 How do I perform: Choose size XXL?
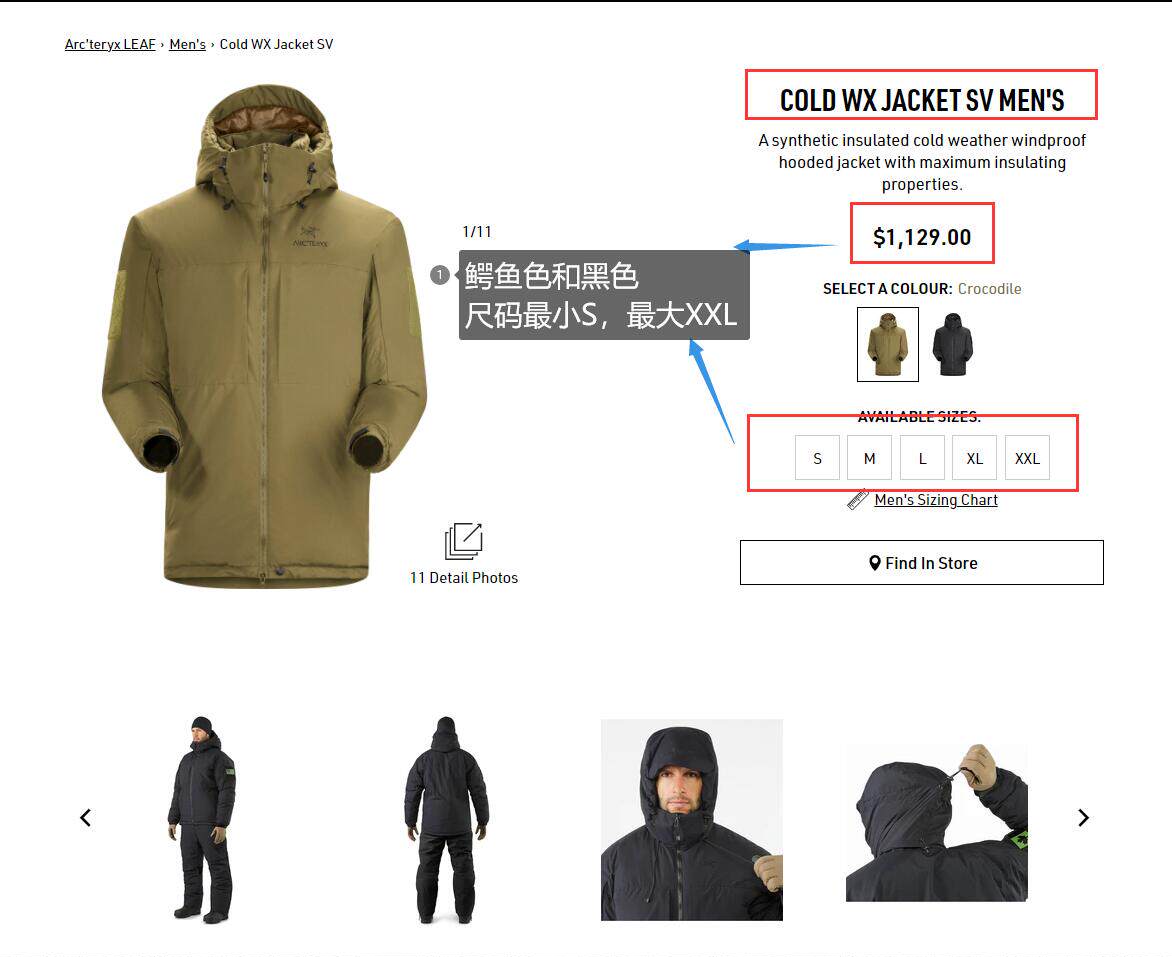tap(1027, 458)
